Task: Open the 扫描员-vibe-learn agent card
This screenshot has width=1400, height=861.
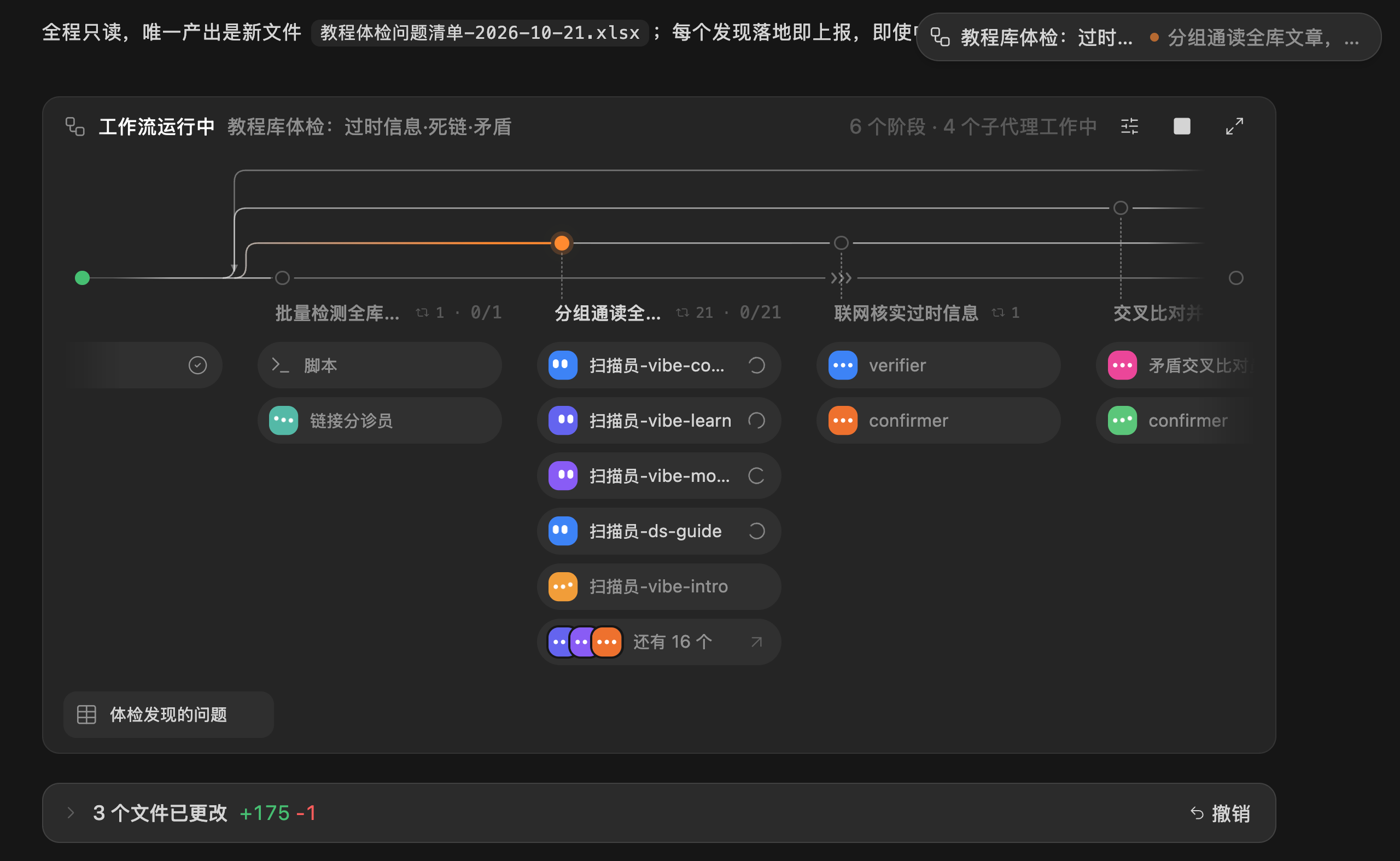Action: click(x=659, y=420)
